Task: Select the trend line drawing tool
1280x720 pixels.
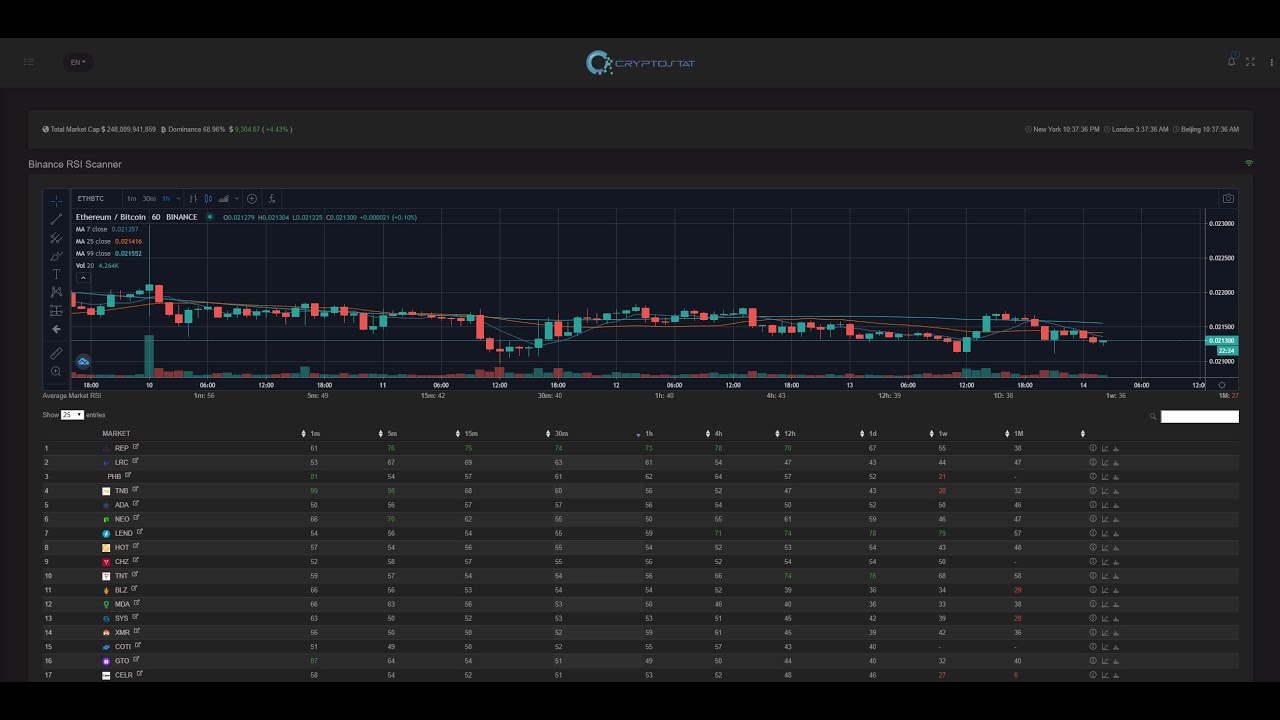Action: 56,219
